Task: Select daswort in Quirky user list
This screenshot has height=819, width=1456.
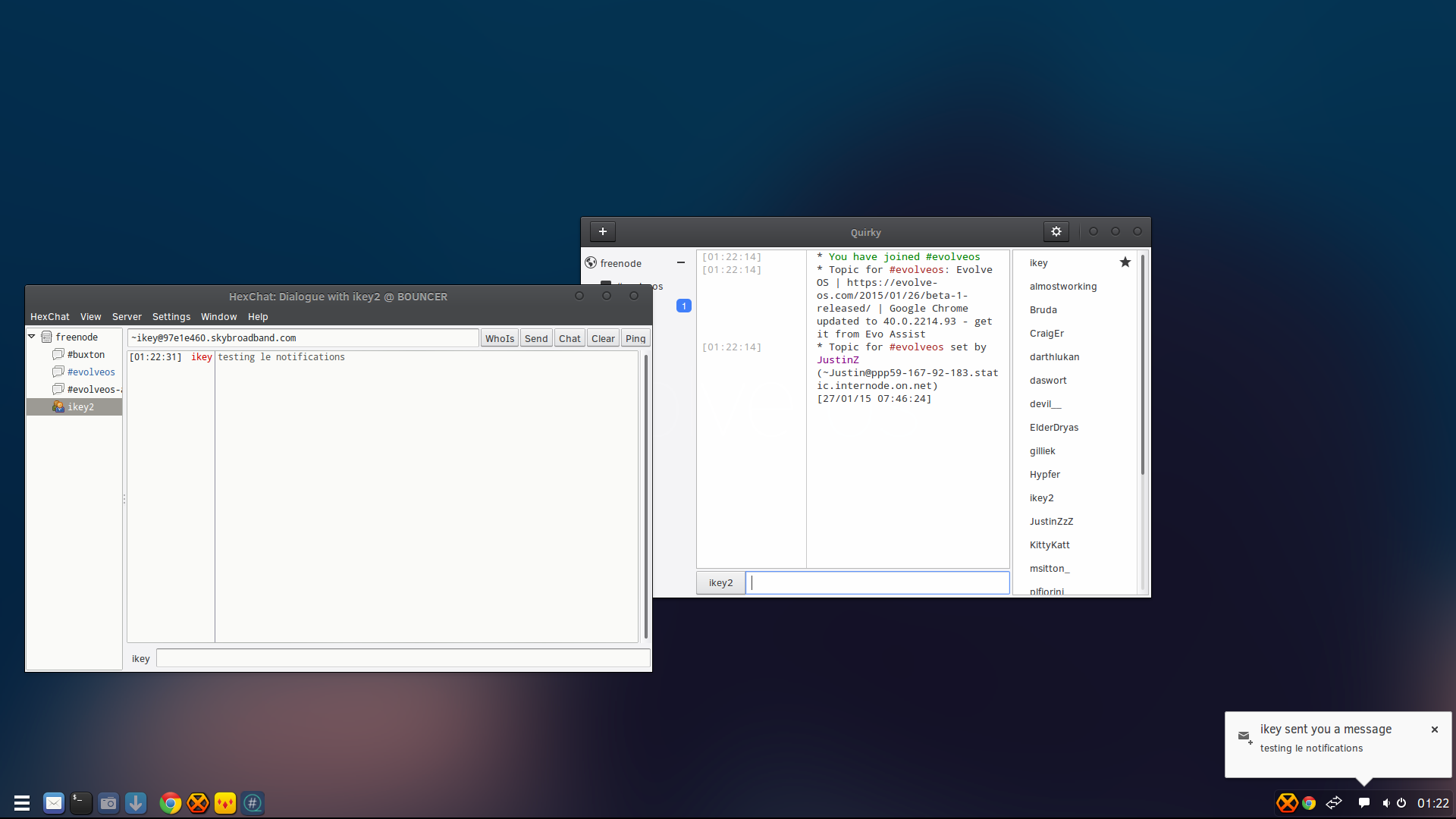Action: click(1048, 380)
